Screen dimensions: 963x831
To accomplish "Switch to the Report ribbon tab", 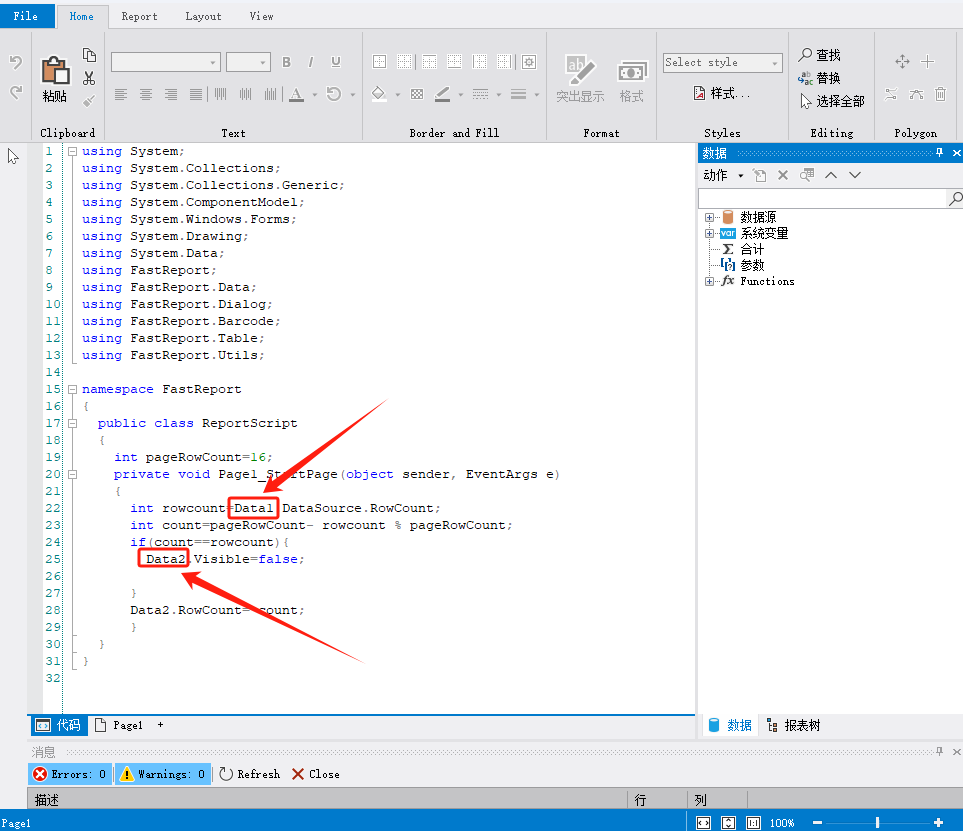I will (x=139, y=17).
